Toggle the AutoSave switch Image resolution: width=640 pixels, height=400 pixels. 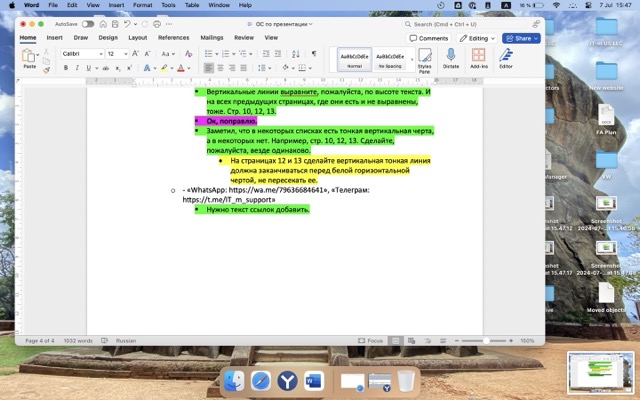pyautogui.click(x=88, y=23)
